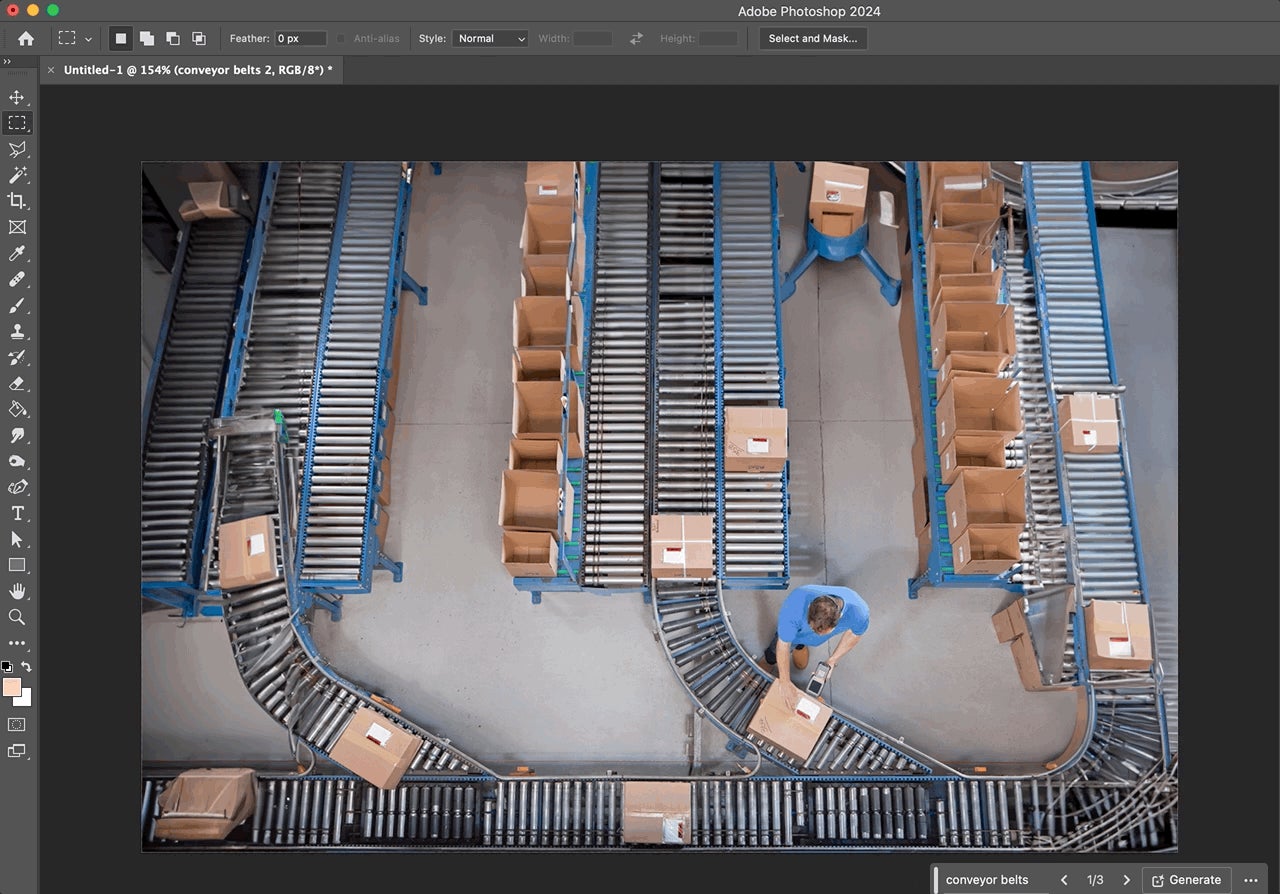Click the Height input field
Viewport: 1280px width, 894px height.
tap(718, 38)
